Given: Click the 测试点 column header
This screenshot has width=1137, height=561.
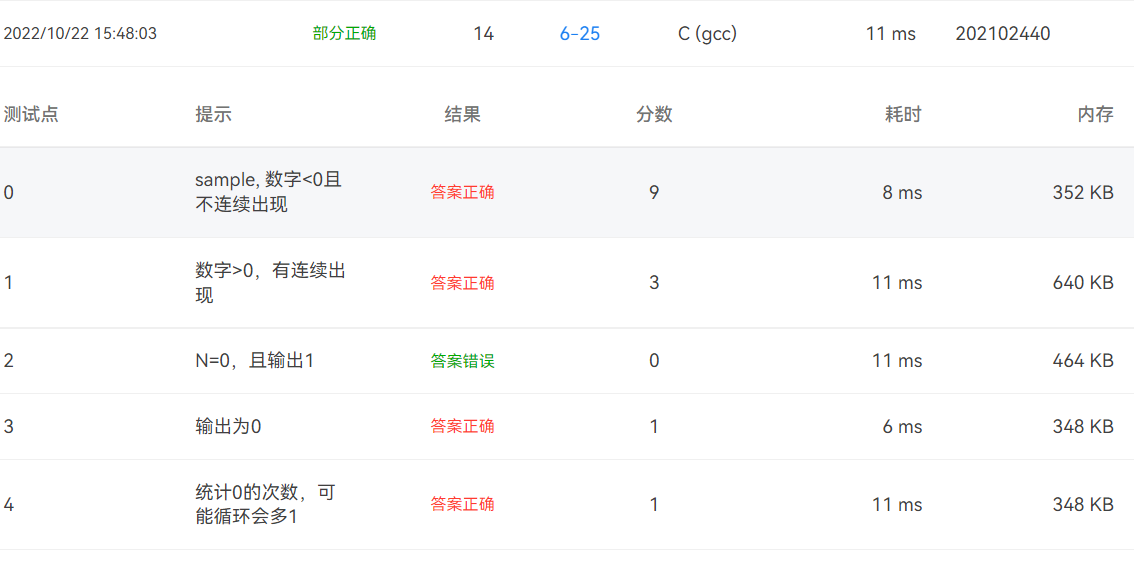Looking at the screenshot, I should [31, 115].
